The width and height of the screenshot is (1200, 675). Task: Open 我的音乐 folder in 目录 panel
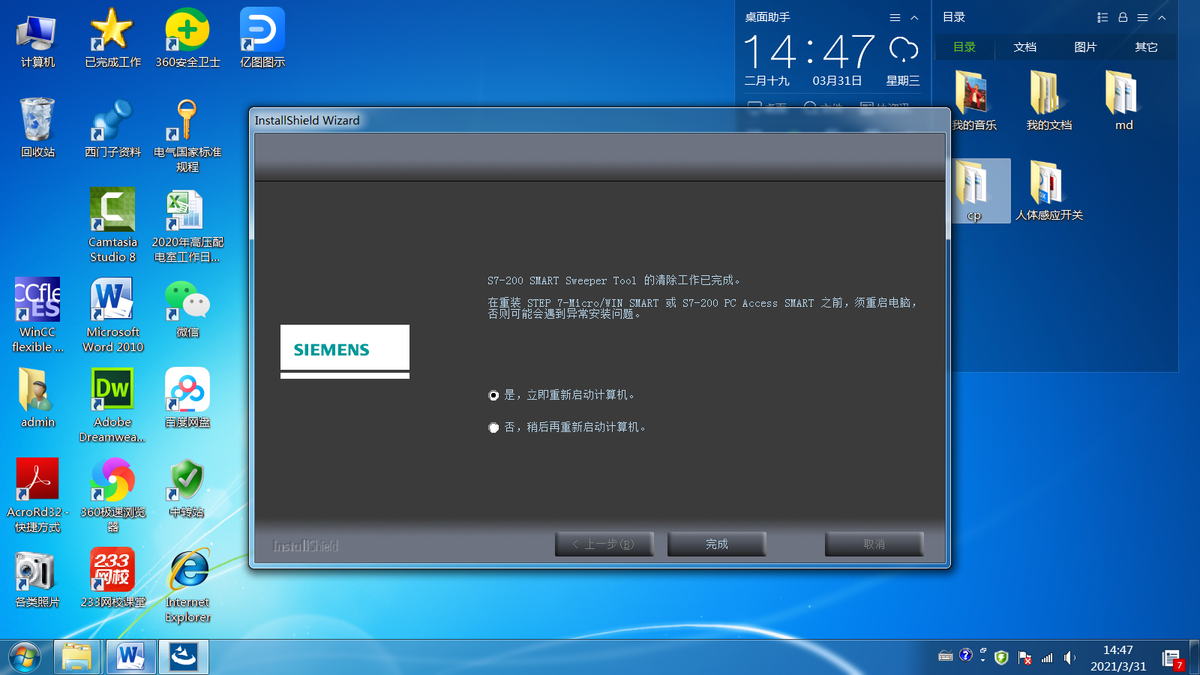(974, 100)
